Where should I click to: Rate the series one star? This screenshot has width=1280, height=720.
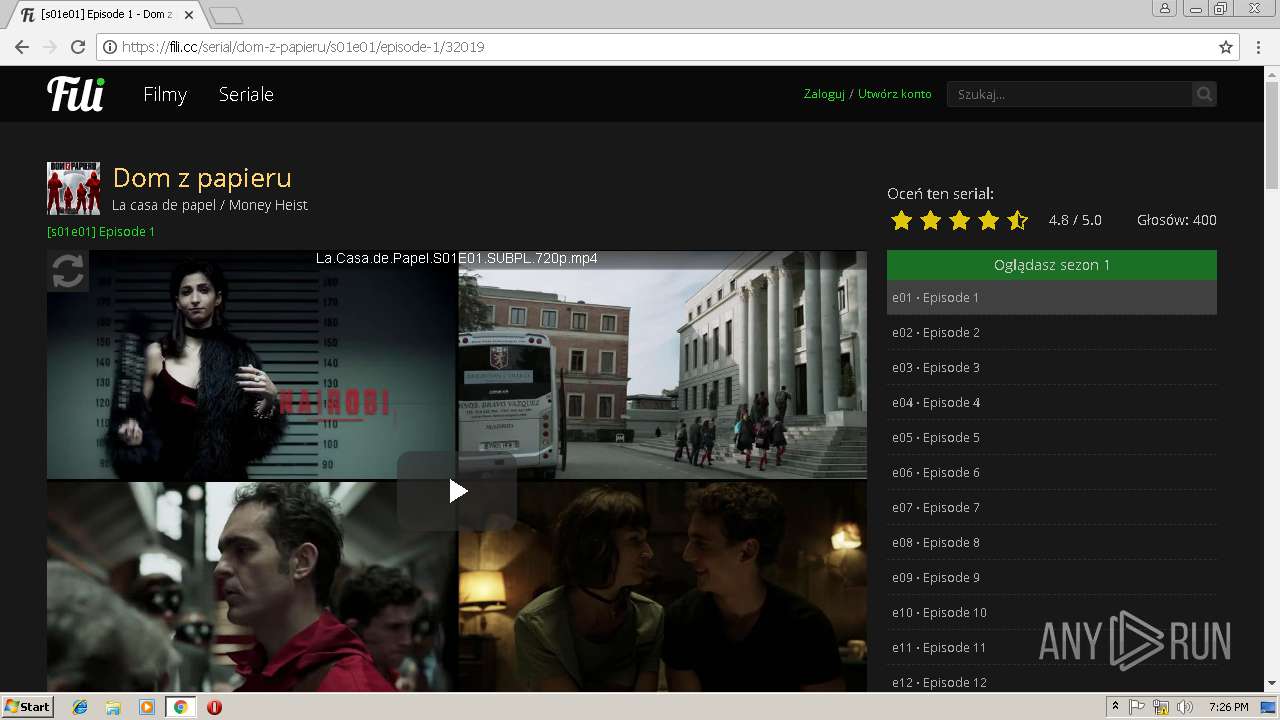901,220
